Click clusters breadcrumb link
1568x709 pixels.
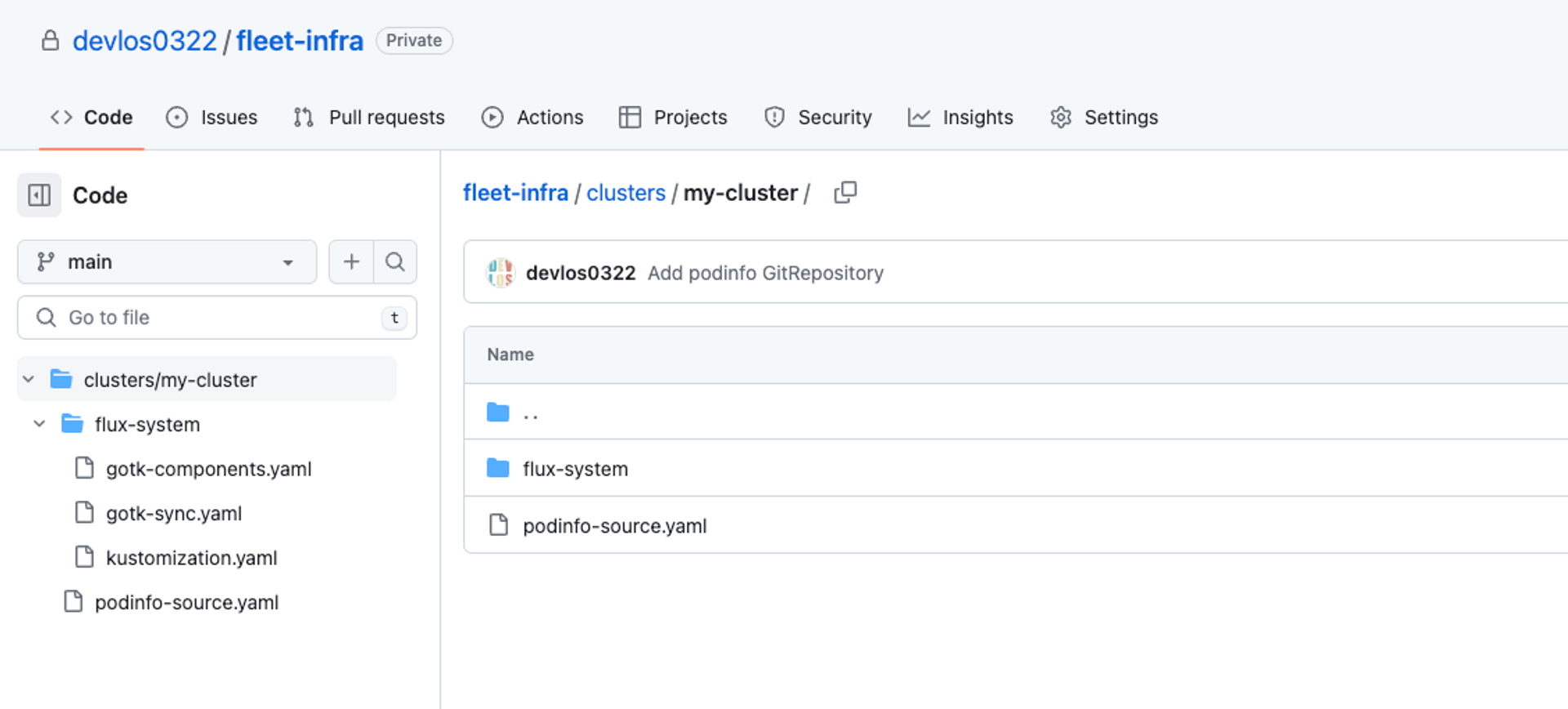pyautogui.click(x=626, y=193)
